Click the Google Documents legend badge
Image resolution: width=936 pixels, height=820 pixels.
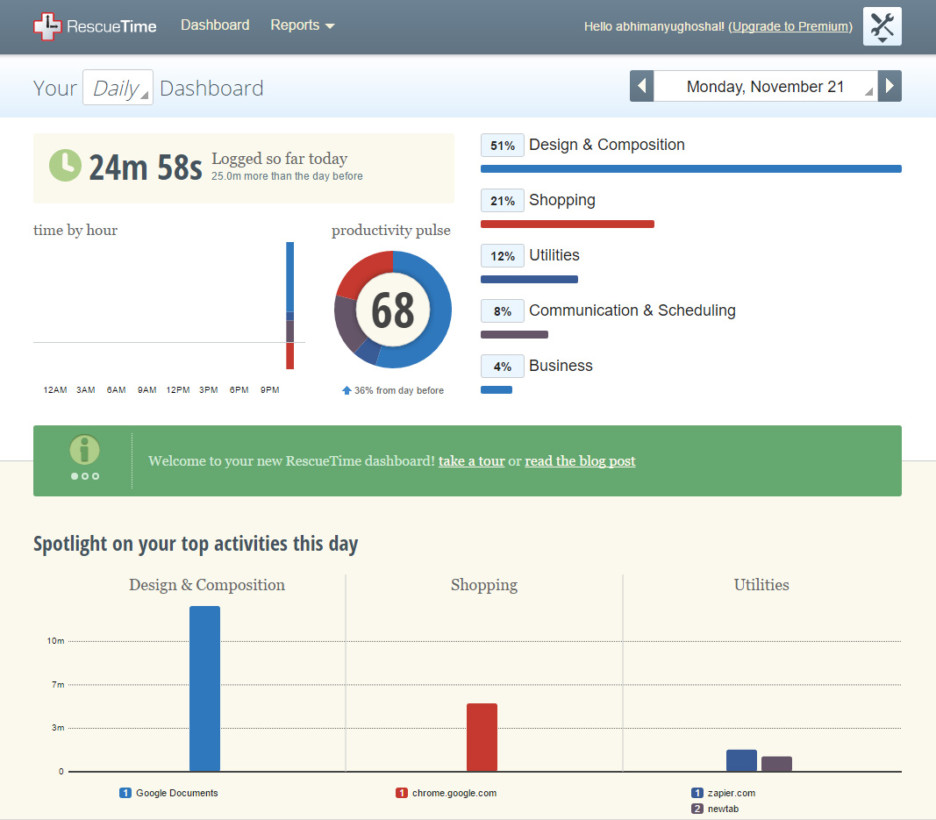coord(125,793)
